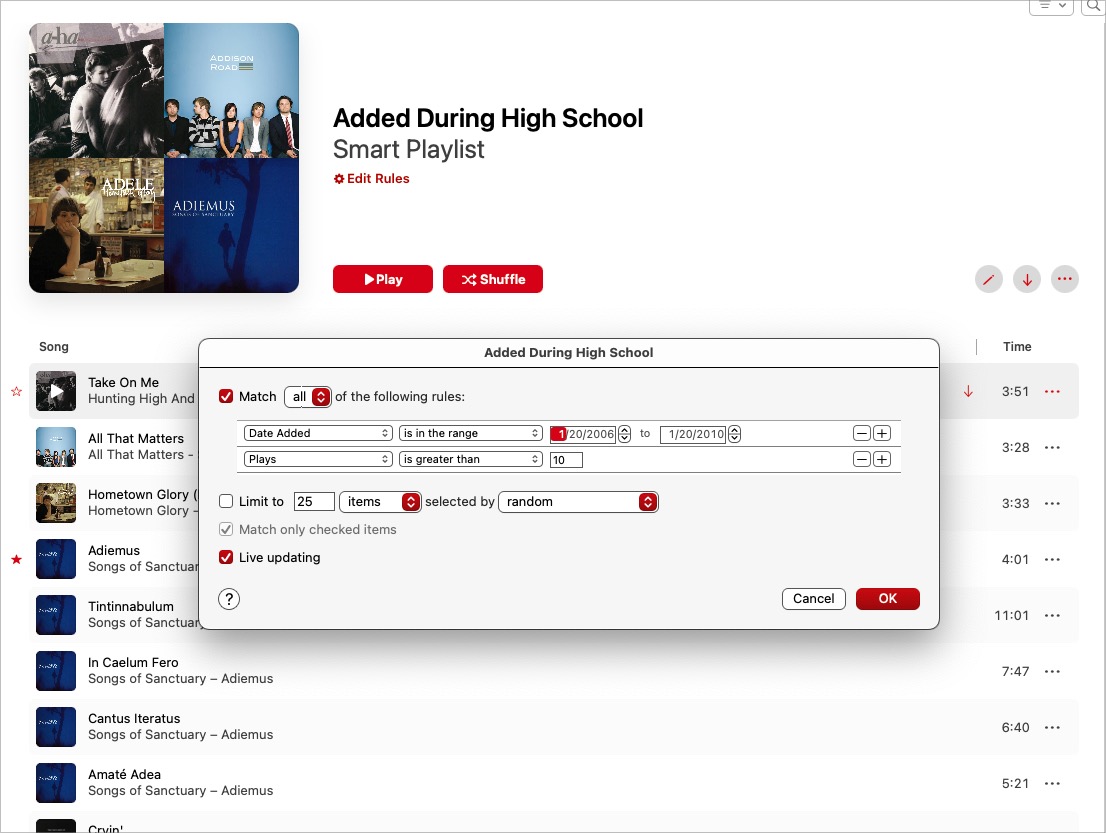Add a rule after the Plays rule
The height and width of the screenshot is (833, 1106).
point(882,460)
